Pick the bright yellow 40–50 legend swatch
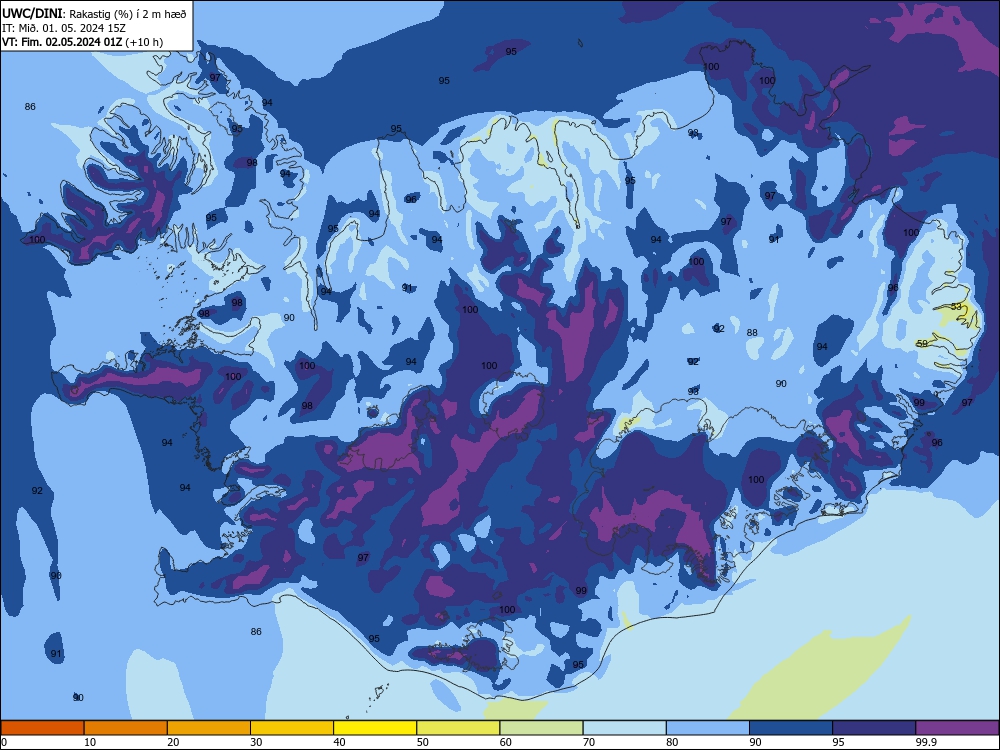This screenshot has width=1000, height=750. click(x=375, y=728)
